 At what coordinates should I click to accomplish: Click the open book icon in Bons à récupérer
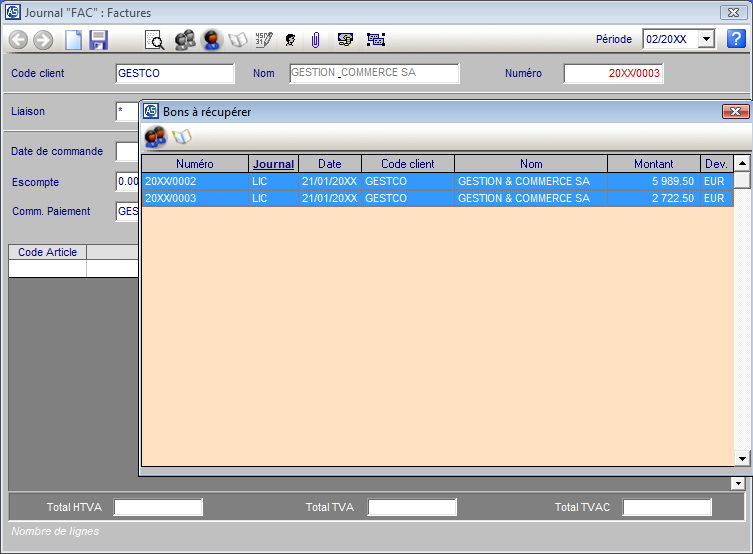click(181, 136)
